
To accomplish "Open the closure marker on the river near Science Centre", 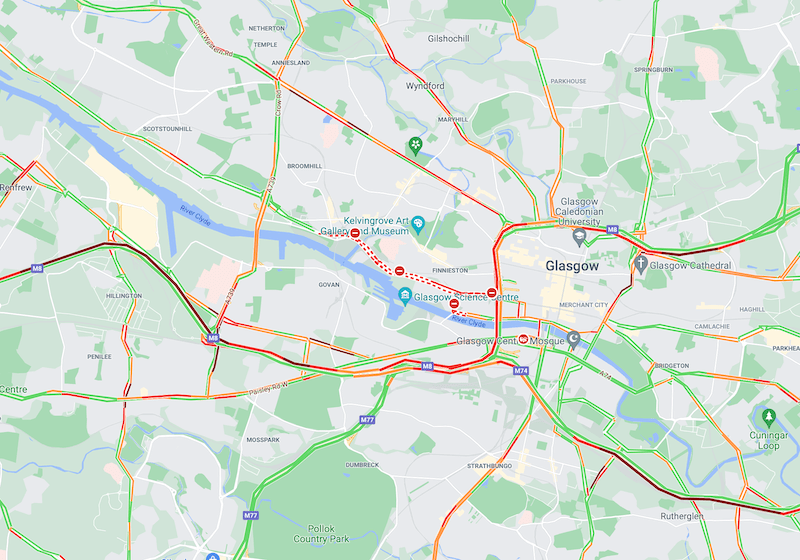I will point(454,303).
